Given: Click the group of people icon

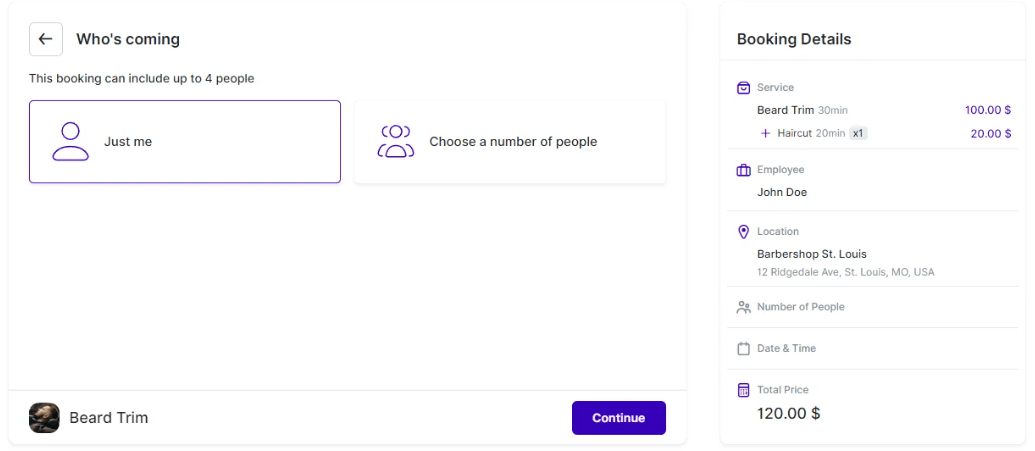Looking at the screenshot, I should 395,141.
